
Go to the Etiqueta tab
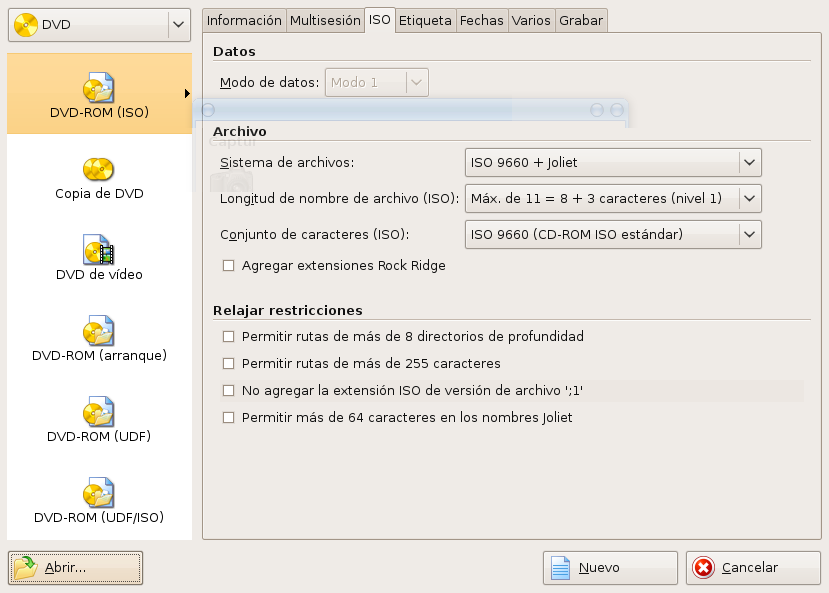click(x=425, y=20)
